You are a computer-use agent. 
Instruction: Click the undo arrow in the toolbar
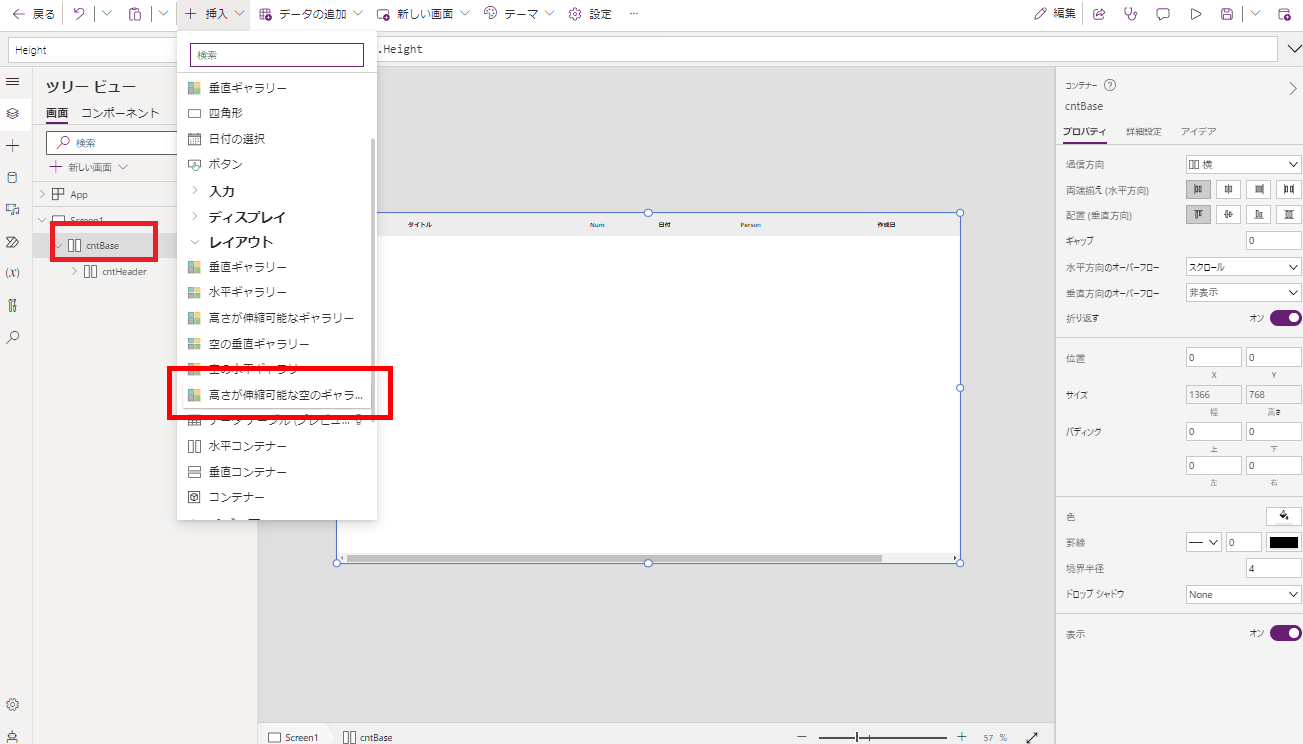click(79, 14)
